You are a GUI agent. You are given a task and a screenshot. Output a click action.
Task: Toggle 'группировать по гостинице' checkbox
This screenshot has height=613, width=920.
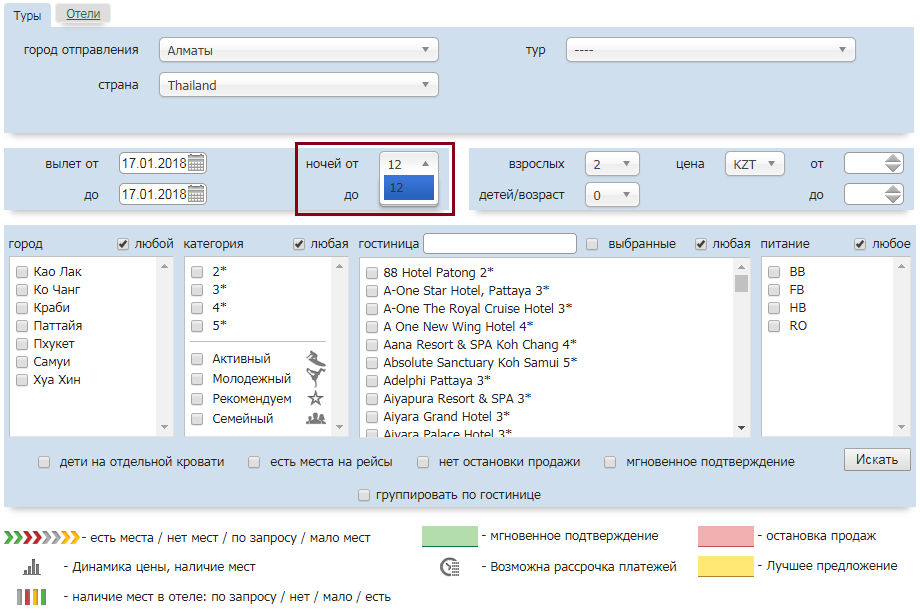pyautogui.click(x=364, y=495)
